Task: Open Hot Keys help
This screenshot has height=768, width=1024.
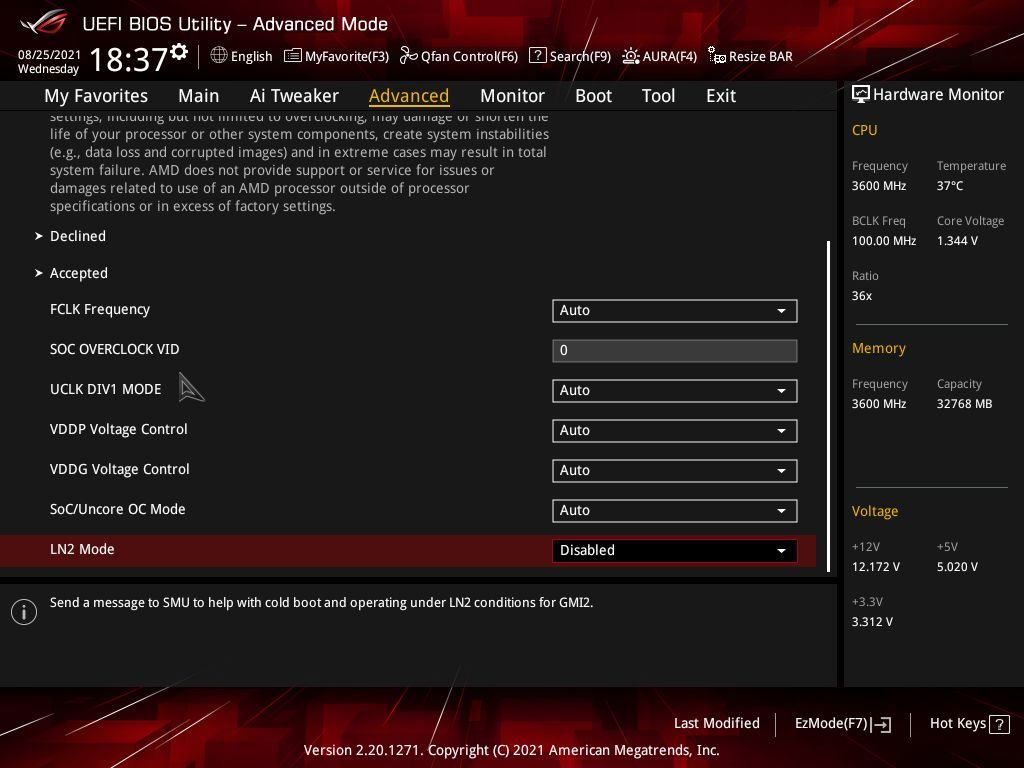Action: [x=970, y=724]
